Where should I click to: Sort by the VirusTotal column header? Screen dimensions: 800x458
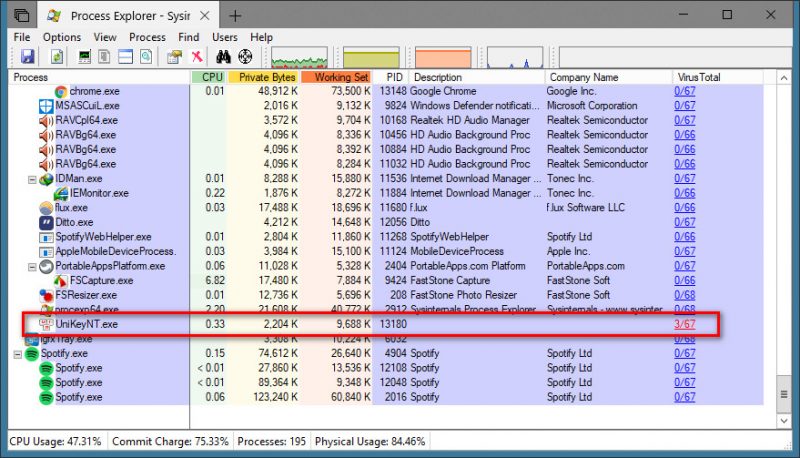pyautogui.click(x=717, y=77)
